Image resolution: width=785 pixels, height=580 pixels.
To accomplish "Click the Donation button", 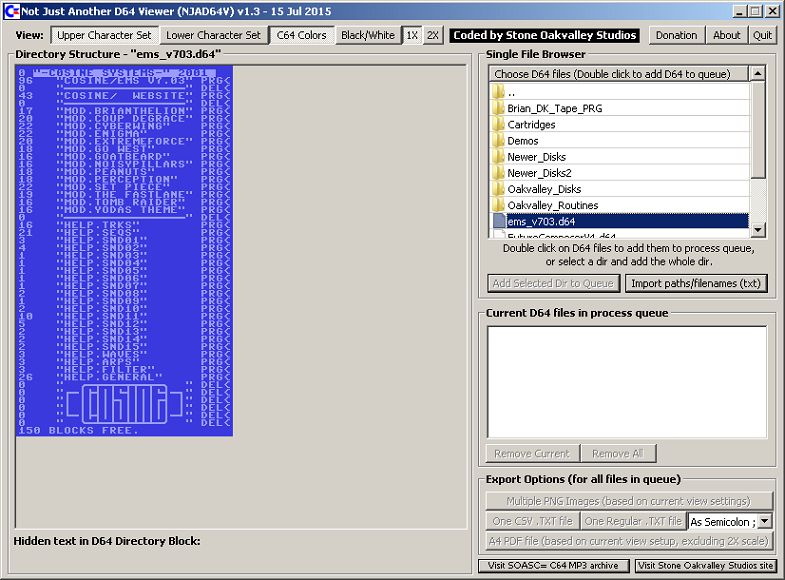I will [677, 35].
